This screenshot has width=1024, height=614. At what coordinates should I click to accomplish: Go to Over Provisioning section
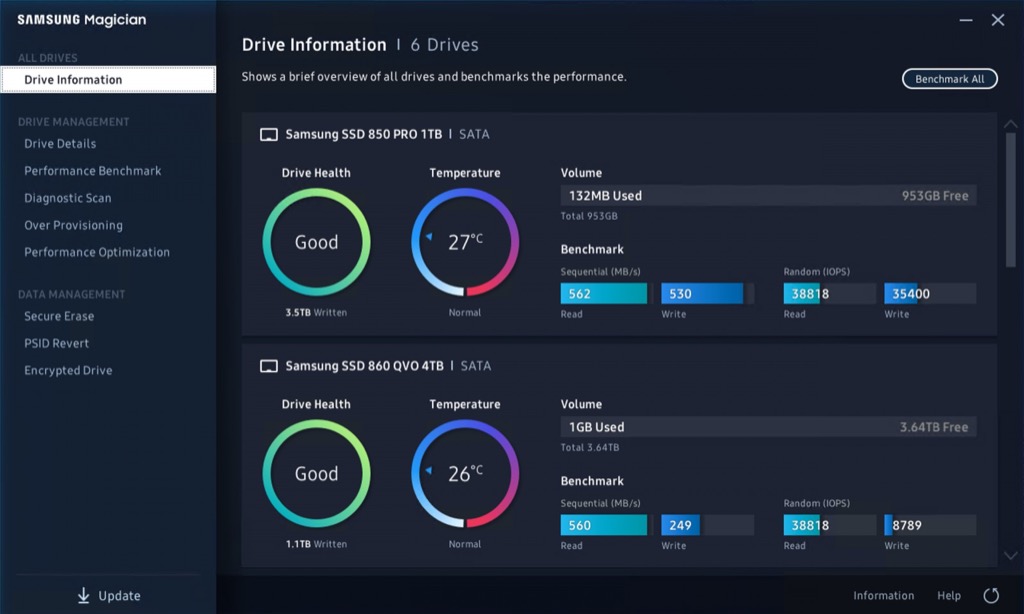73,226
